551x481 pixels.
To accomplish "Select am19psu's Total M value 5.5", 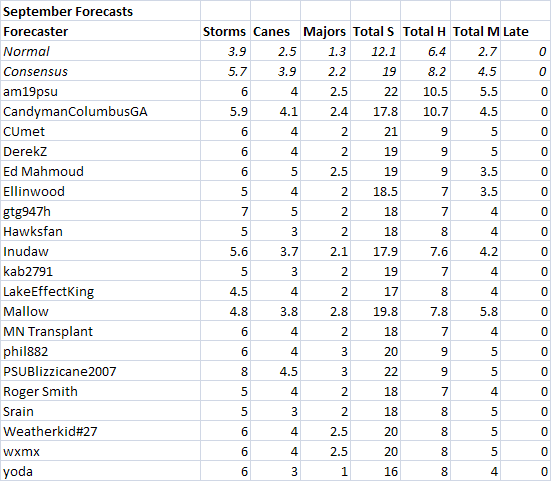I will [475, 91].
